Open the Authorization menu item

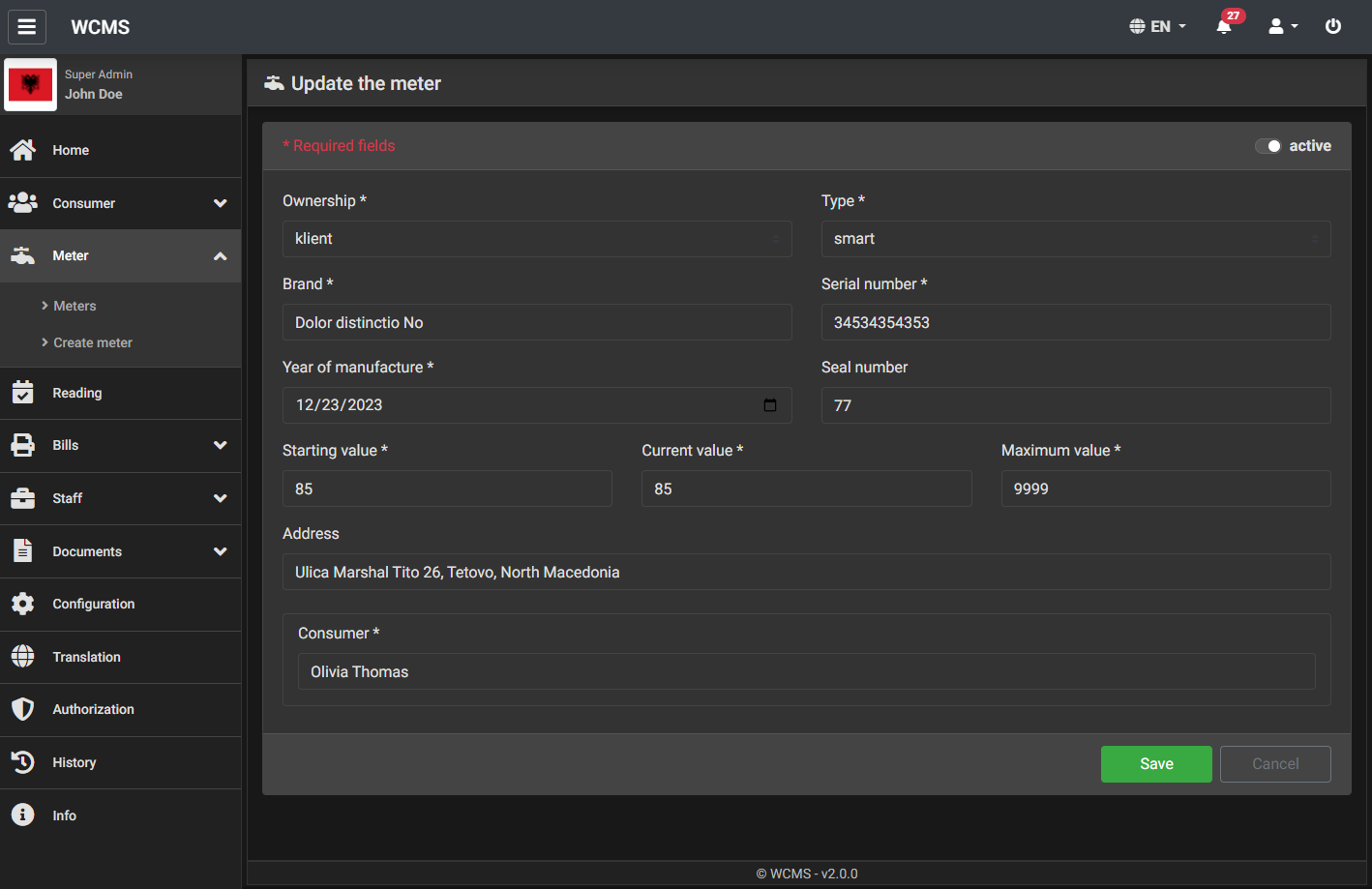point(120,709)
